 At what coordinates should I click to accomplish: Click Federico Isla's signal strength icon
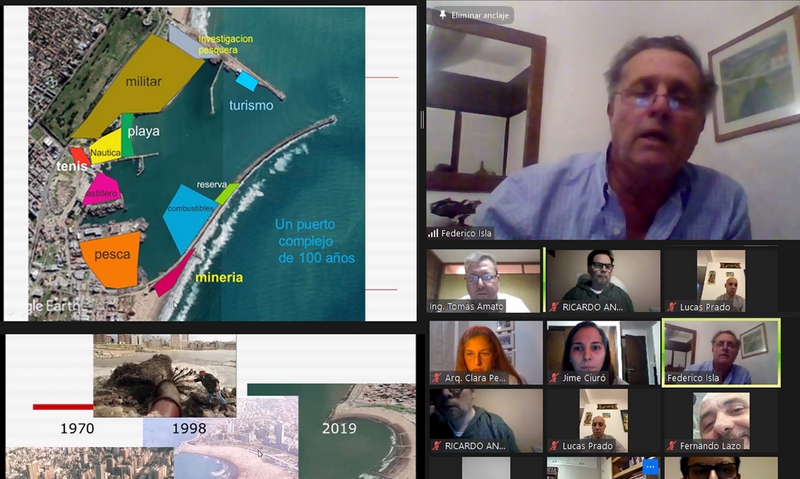coord(433,233)
